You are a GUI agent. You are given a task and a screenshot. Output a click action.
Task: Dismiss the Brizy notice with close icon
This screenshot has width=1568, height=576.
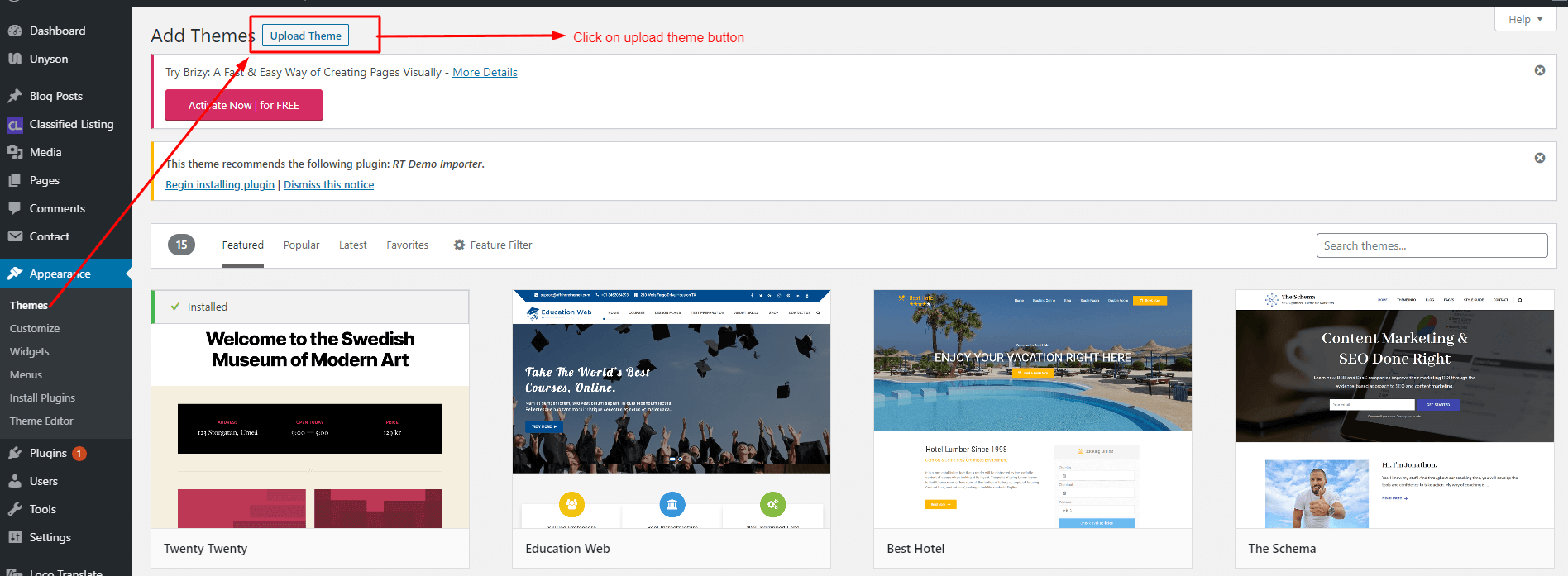point(1540,70)
